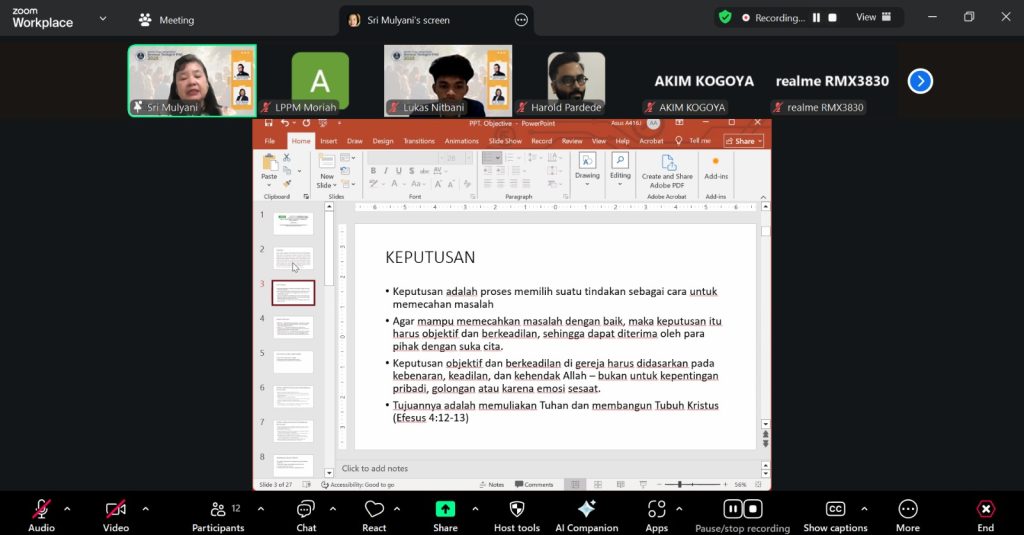Toggle Show captions
1024x535 pixels.
pos(835,515)
